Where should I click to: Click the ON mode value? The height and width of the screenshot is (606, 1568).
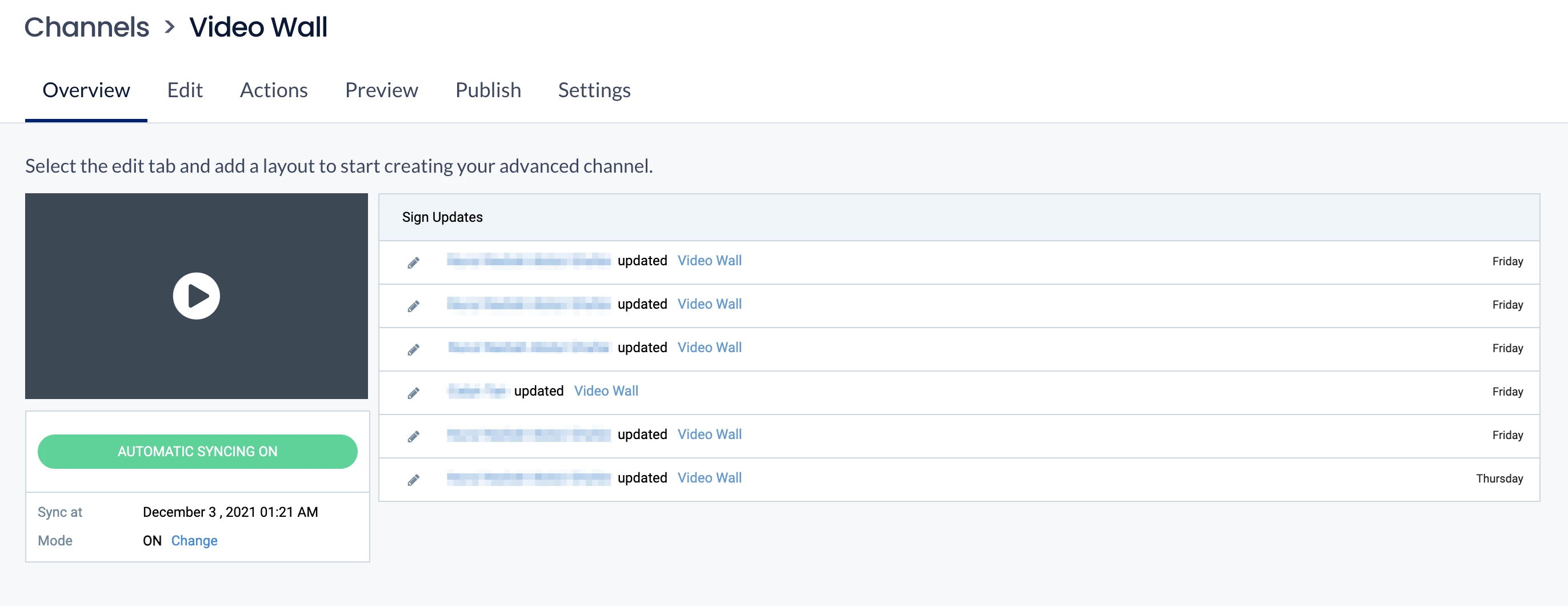[152, 540]
